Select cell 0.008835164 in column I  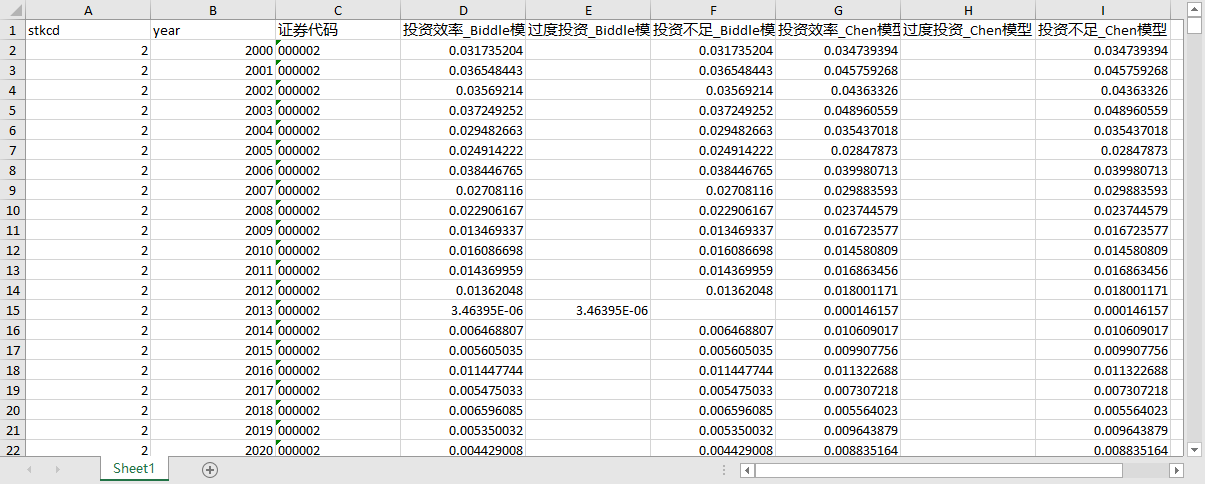1103,450
